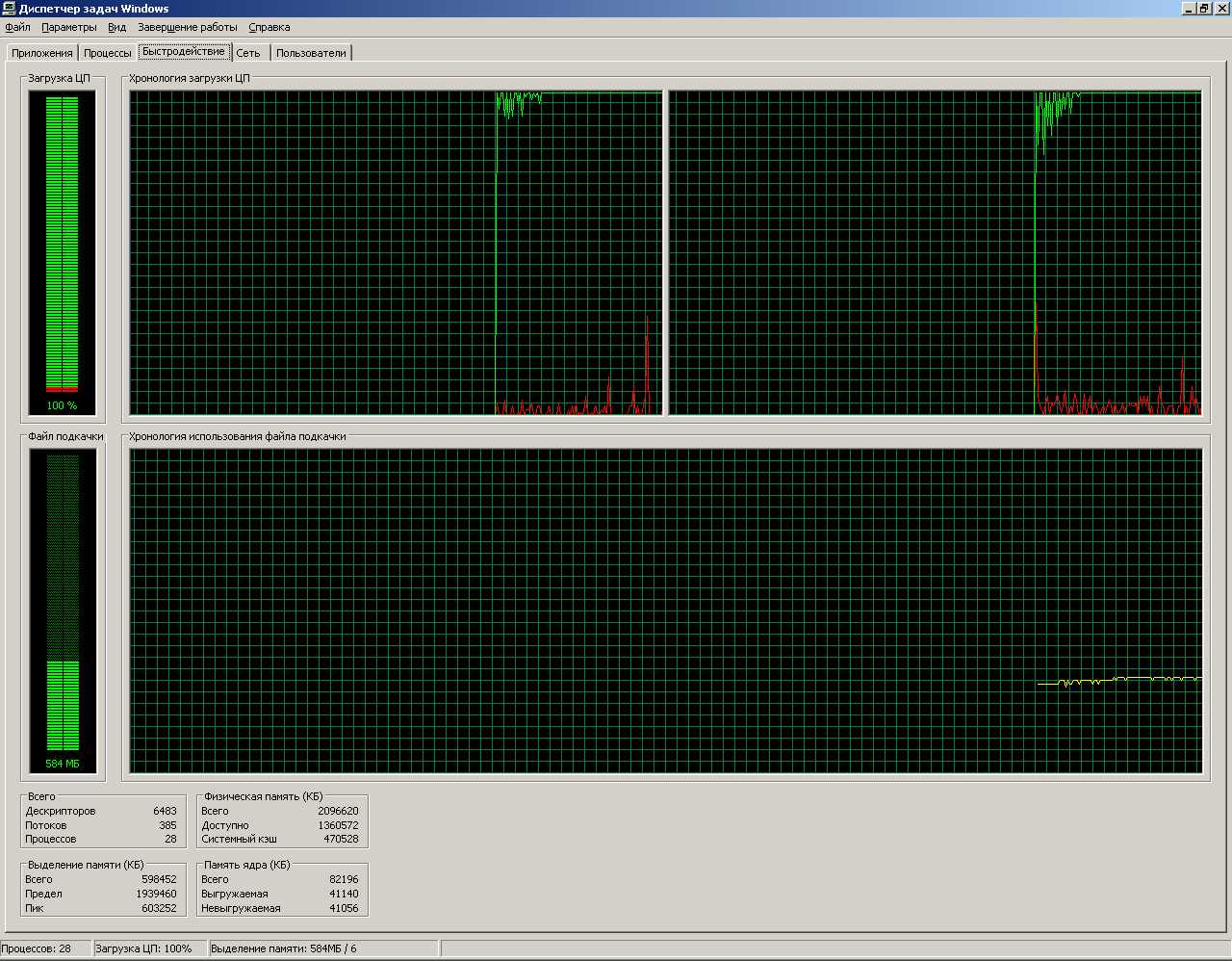The image size is (1232, 961).
Task: Open the Параметры menu
Action: point(69,27)
